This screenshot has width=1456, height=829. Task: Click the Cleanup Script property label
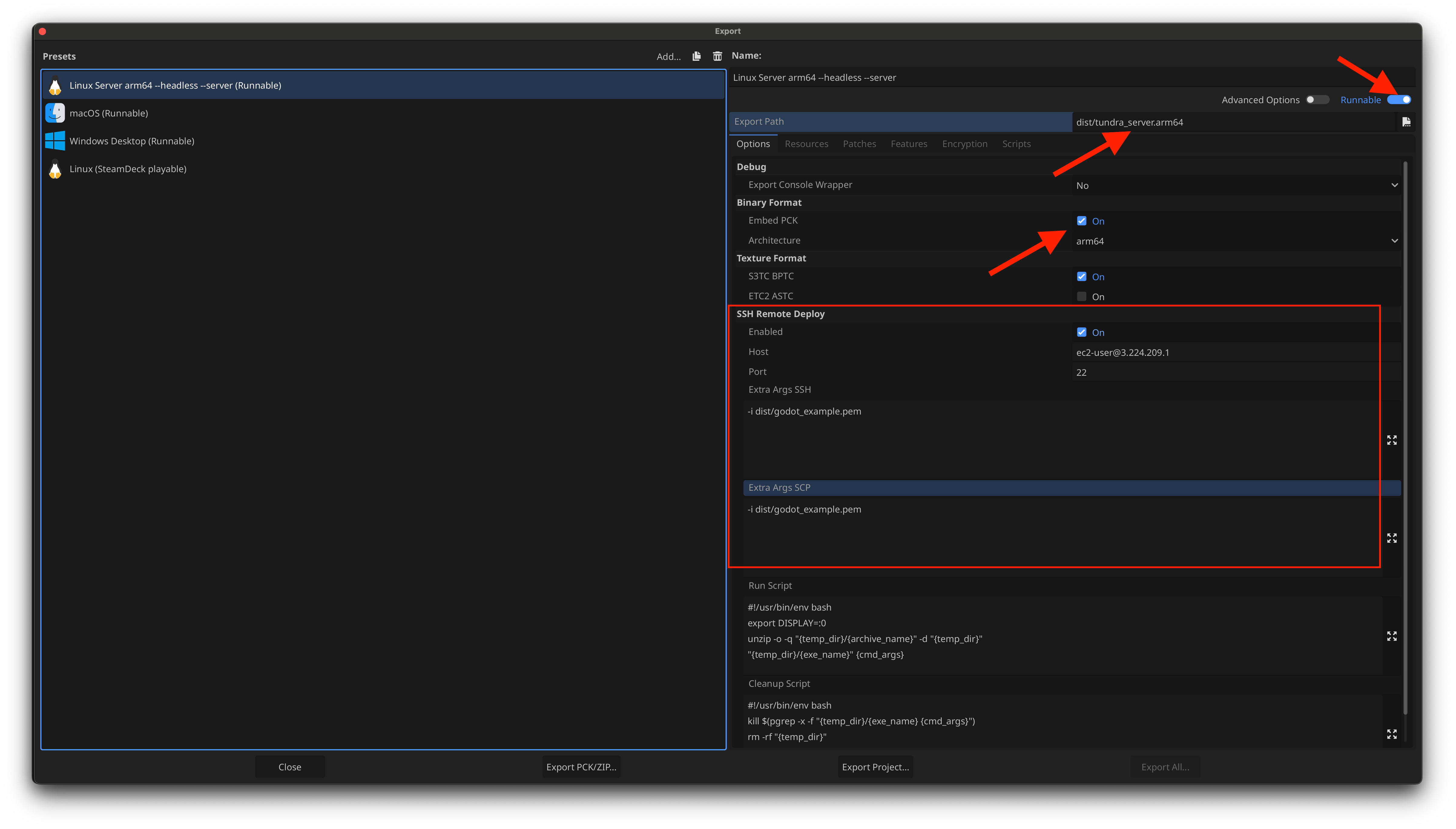779,683
